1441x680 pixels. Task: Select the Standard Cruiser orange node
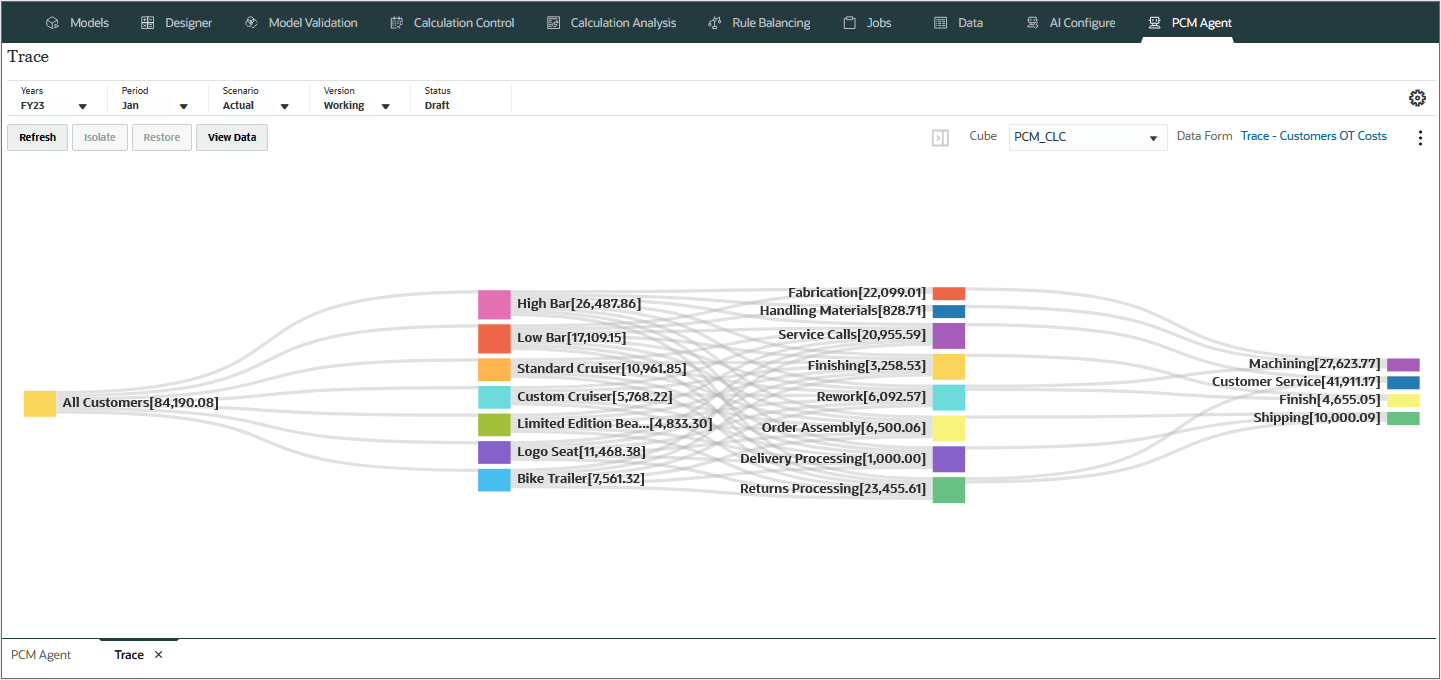coord(494,369)
